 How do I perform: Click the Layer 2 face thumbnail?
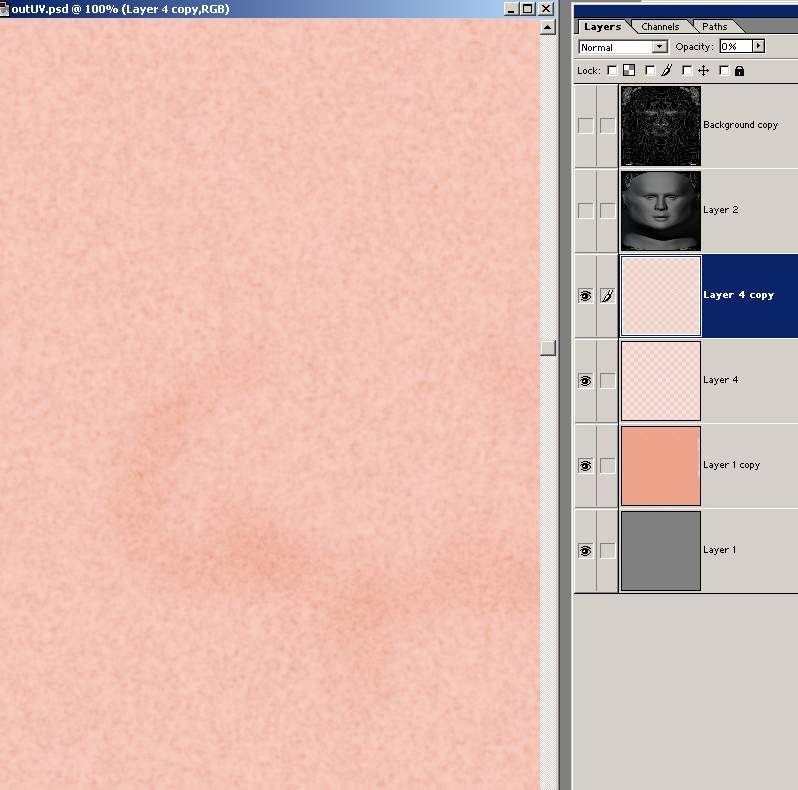660,210
